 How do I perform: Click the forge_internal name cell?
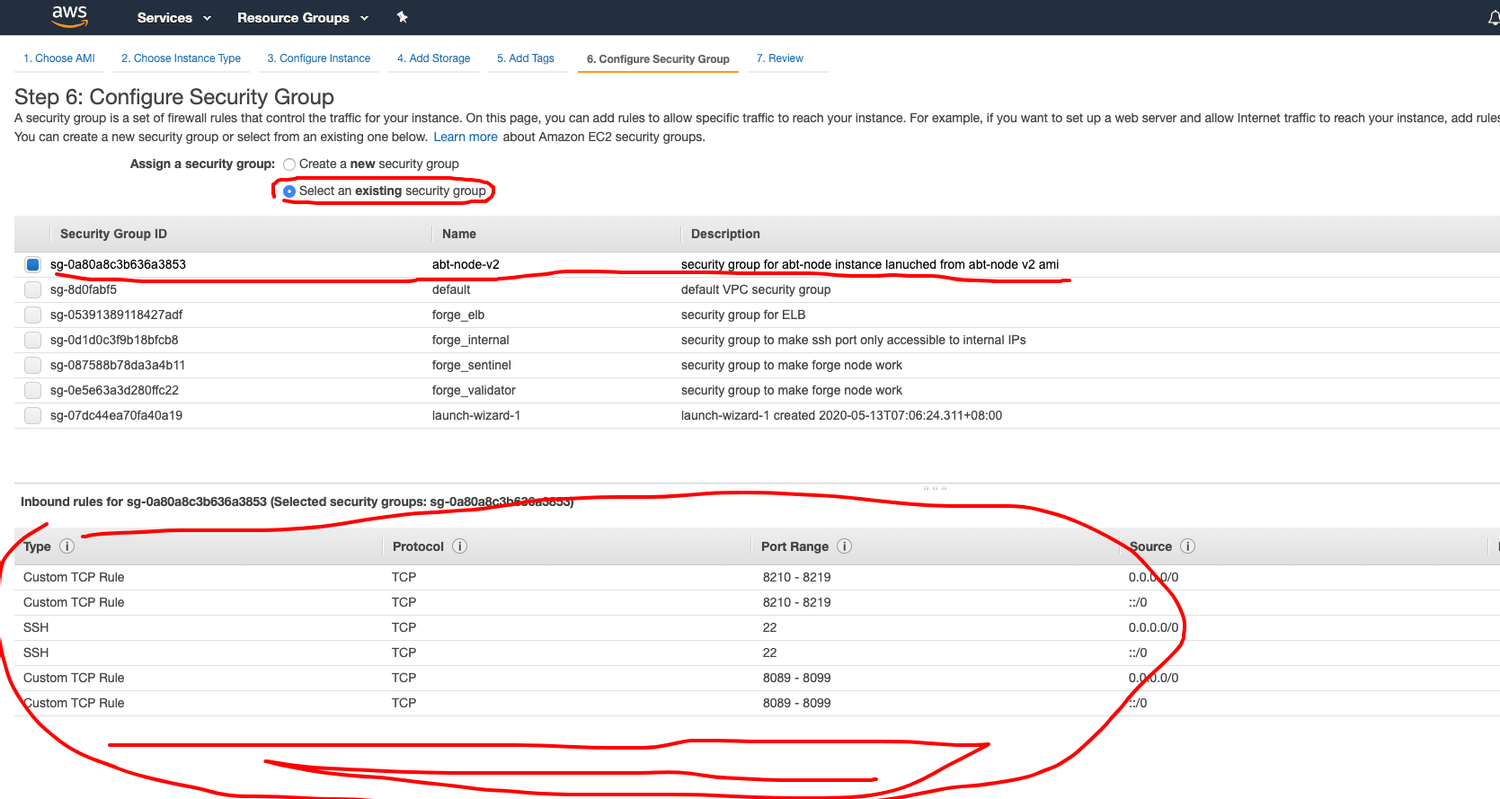pyautogui.click(x=470, y=340)
